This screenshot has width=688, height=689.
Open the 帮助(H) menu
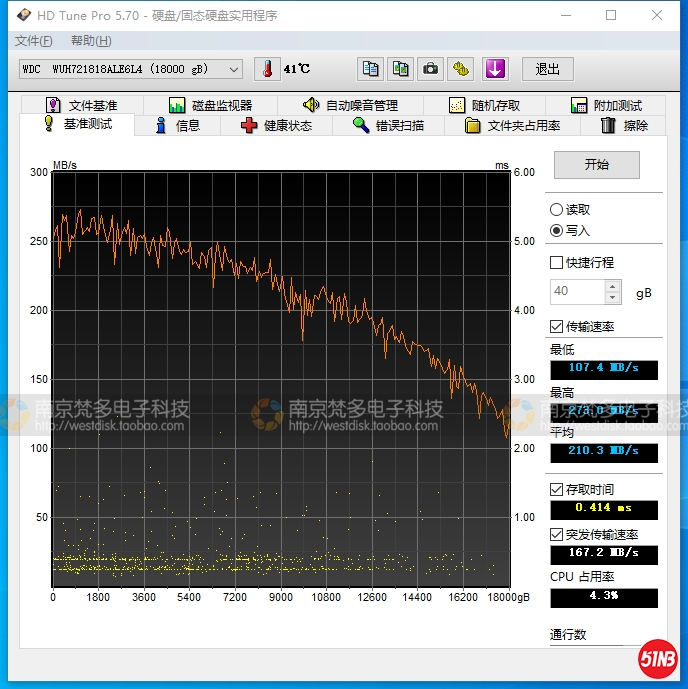click(91, 41)
